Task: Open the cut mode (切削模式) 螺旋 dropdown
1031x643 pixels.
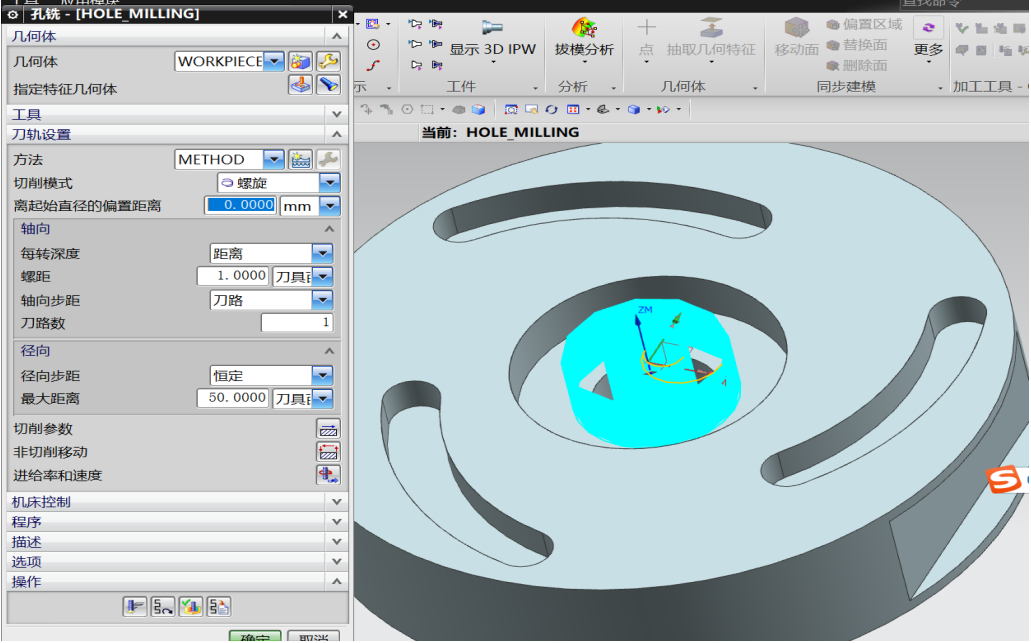Action: tap(329, 183)
